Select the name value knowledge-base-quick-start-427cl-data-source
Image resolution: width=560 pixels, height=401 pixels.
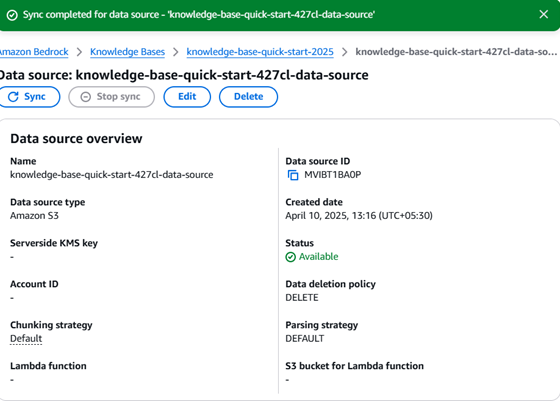click(112, 175)
